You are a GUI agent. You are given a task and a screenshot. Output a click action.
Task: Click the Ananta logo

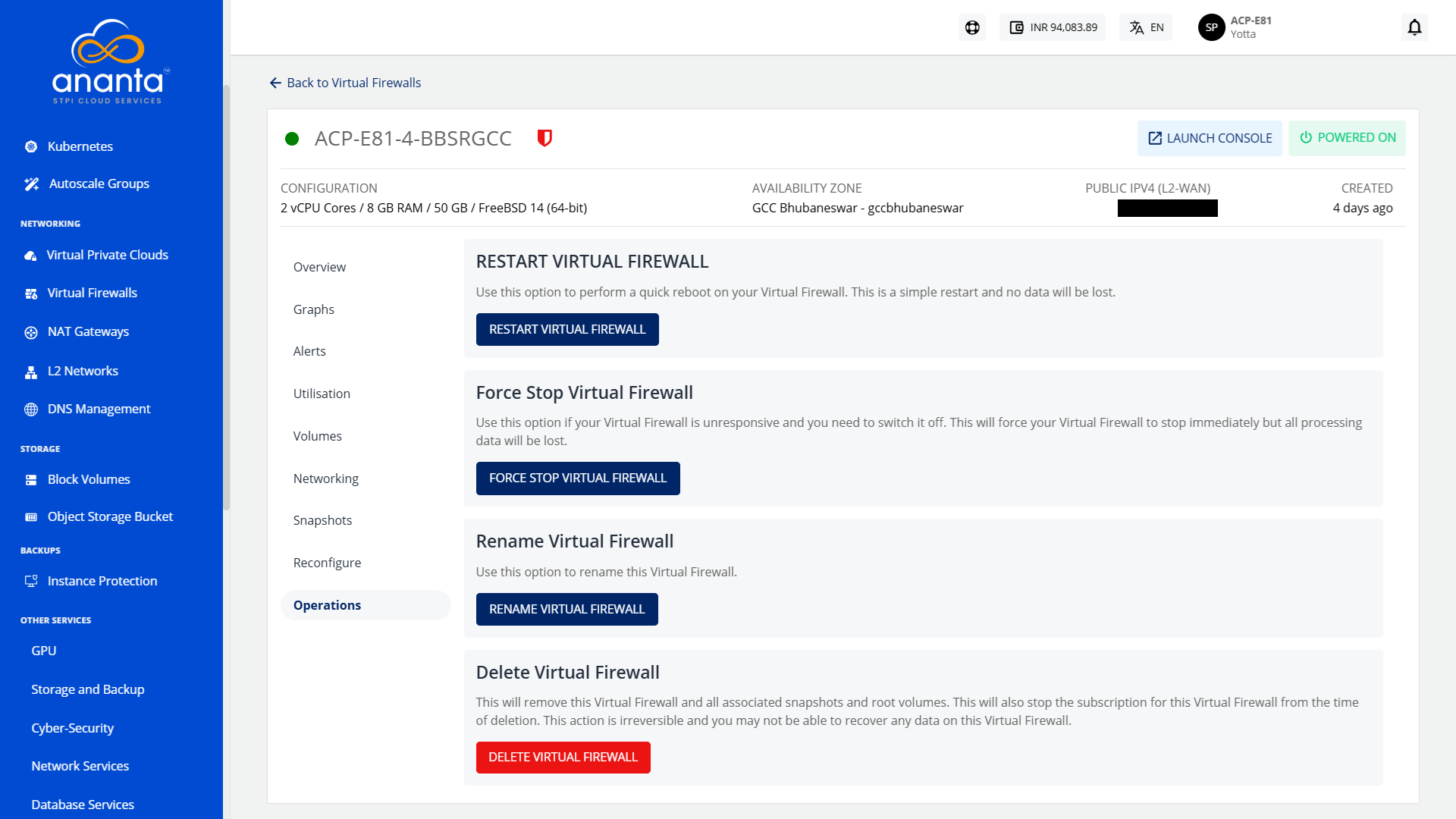pos(110,61)
